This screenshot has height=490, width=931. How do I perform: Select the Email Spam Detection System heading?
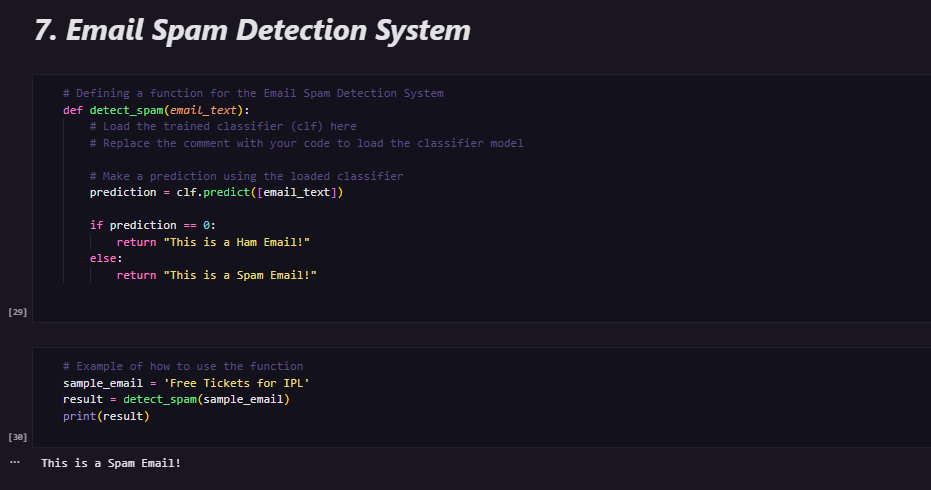[x=252, y=30]
